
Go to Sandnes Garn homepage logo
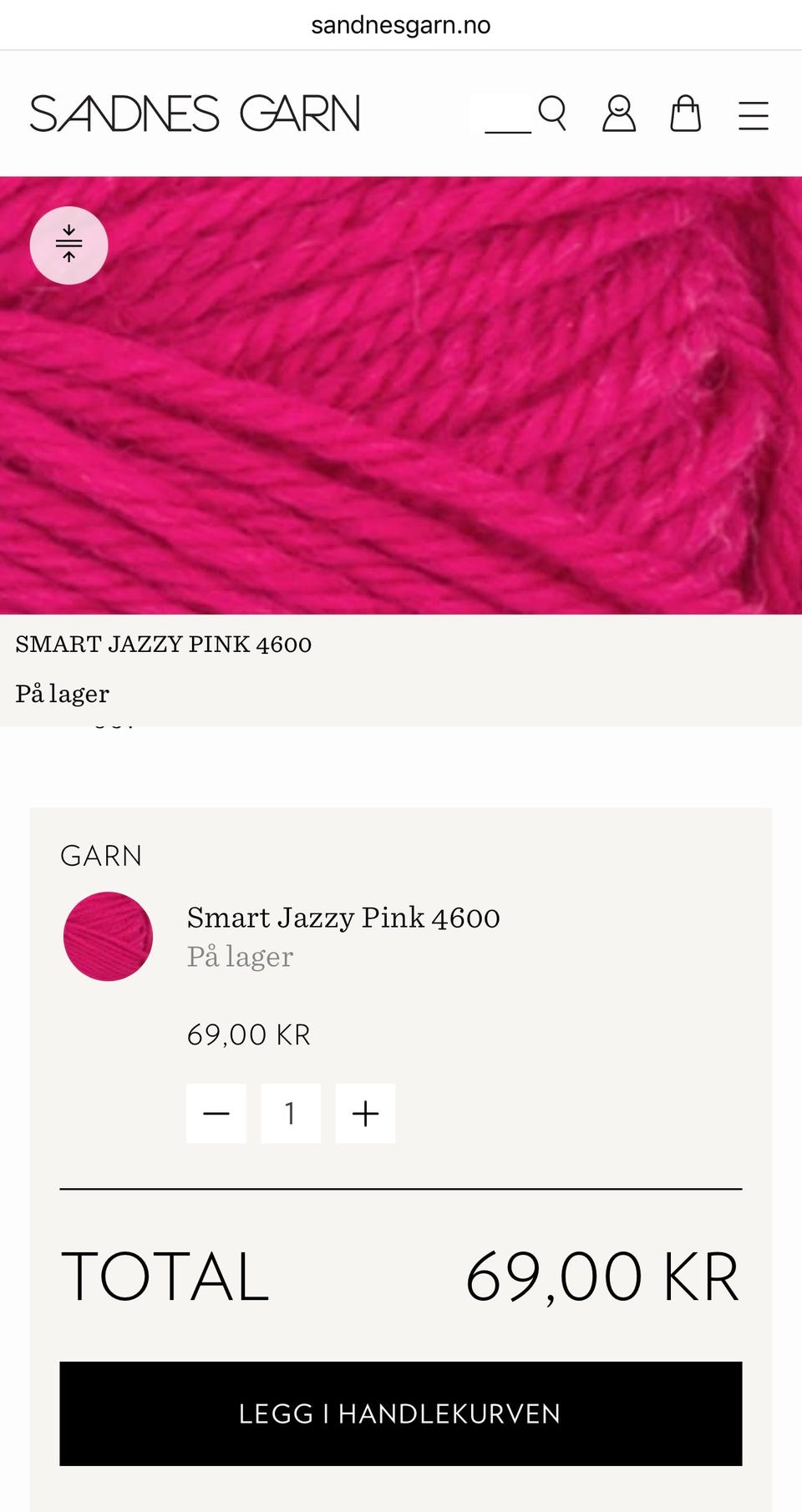coord(195,114)
